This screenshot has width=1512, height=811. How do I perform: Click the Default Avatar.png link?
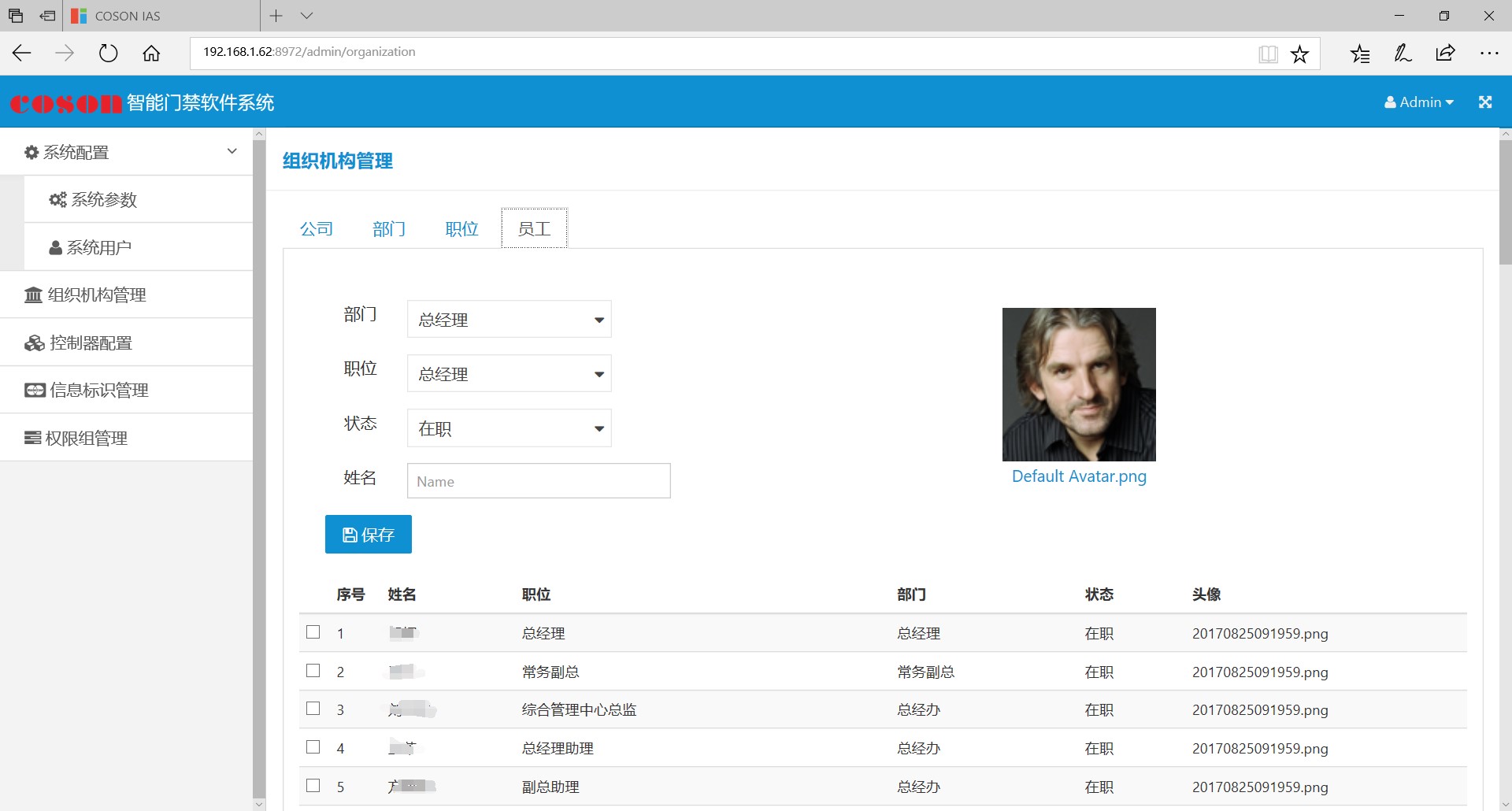pos(1079,476)
